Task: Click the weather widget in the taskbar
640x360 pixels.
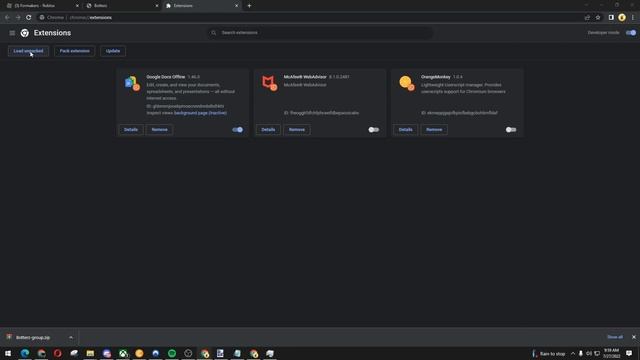Action: [x=549, y=353]
